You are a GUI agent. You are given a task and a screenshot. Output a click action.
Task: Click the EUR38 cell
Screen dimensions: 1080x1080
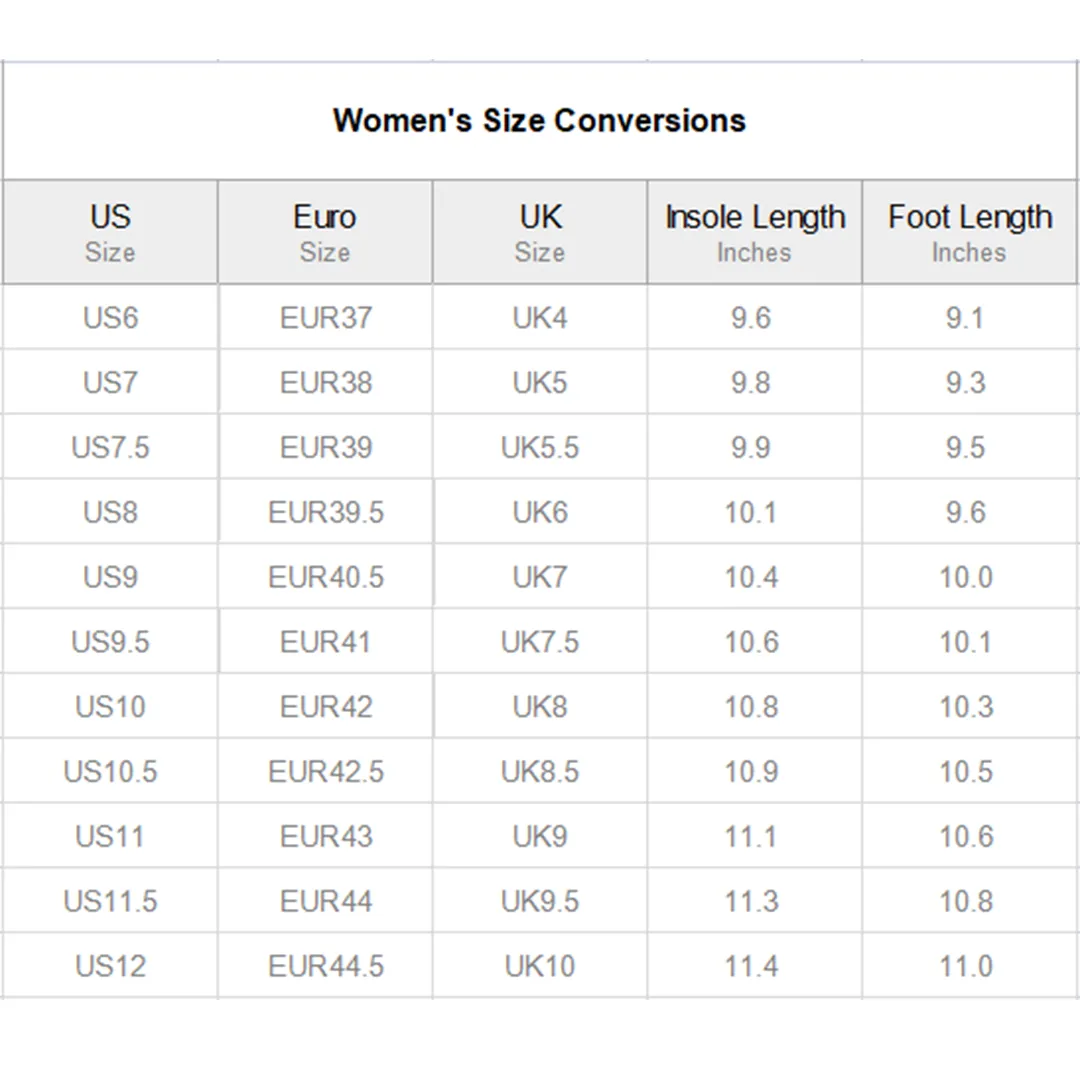326,382
